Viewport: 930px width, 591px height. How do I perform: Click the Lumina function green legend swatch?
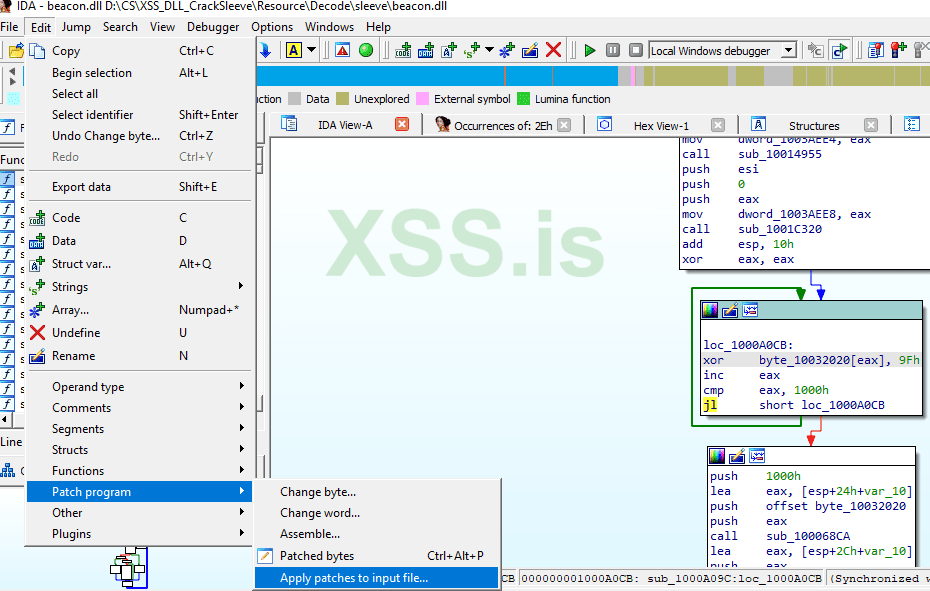[523, 98]
